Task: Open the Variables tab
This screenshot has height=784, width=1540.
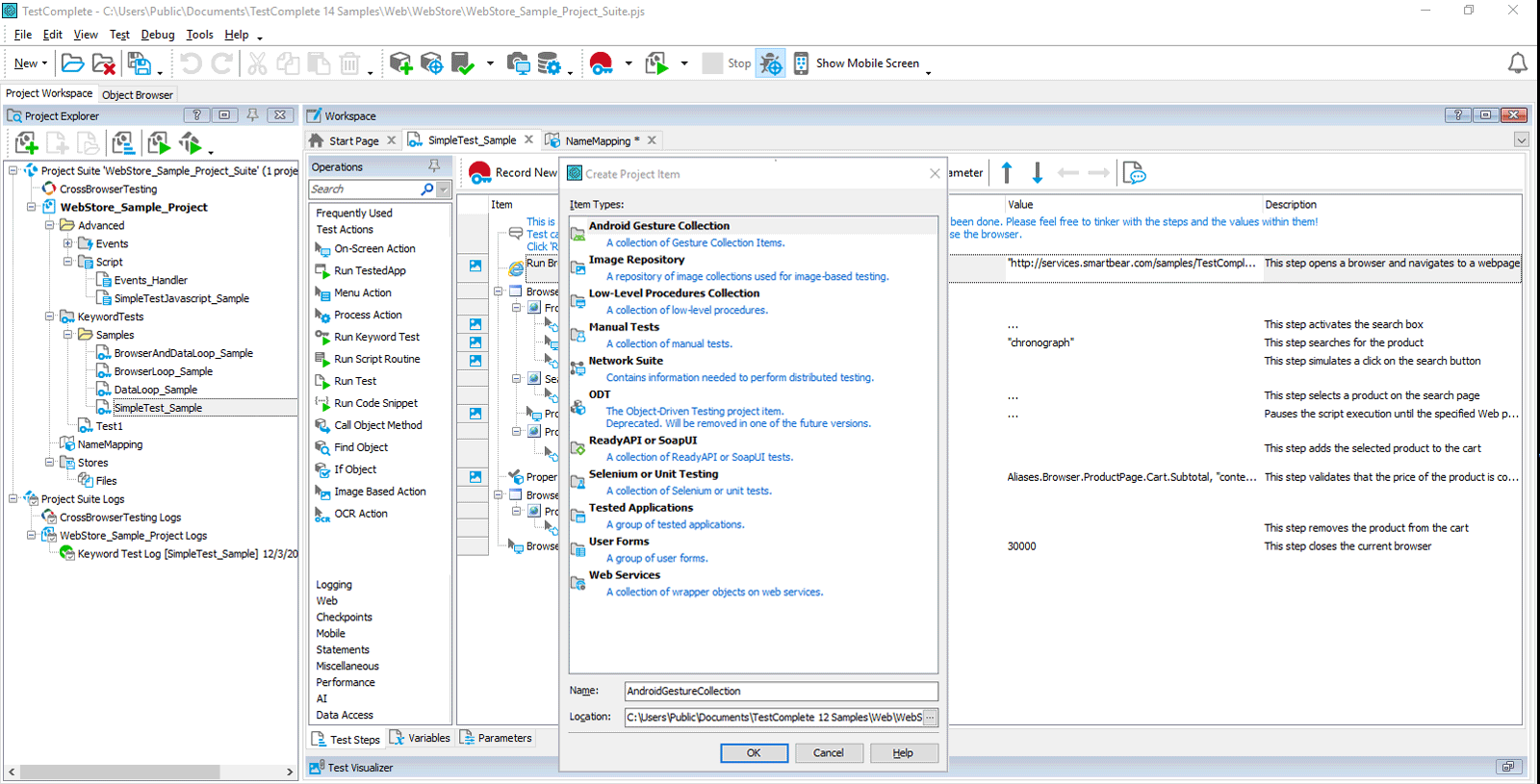Action: [420, 738]
